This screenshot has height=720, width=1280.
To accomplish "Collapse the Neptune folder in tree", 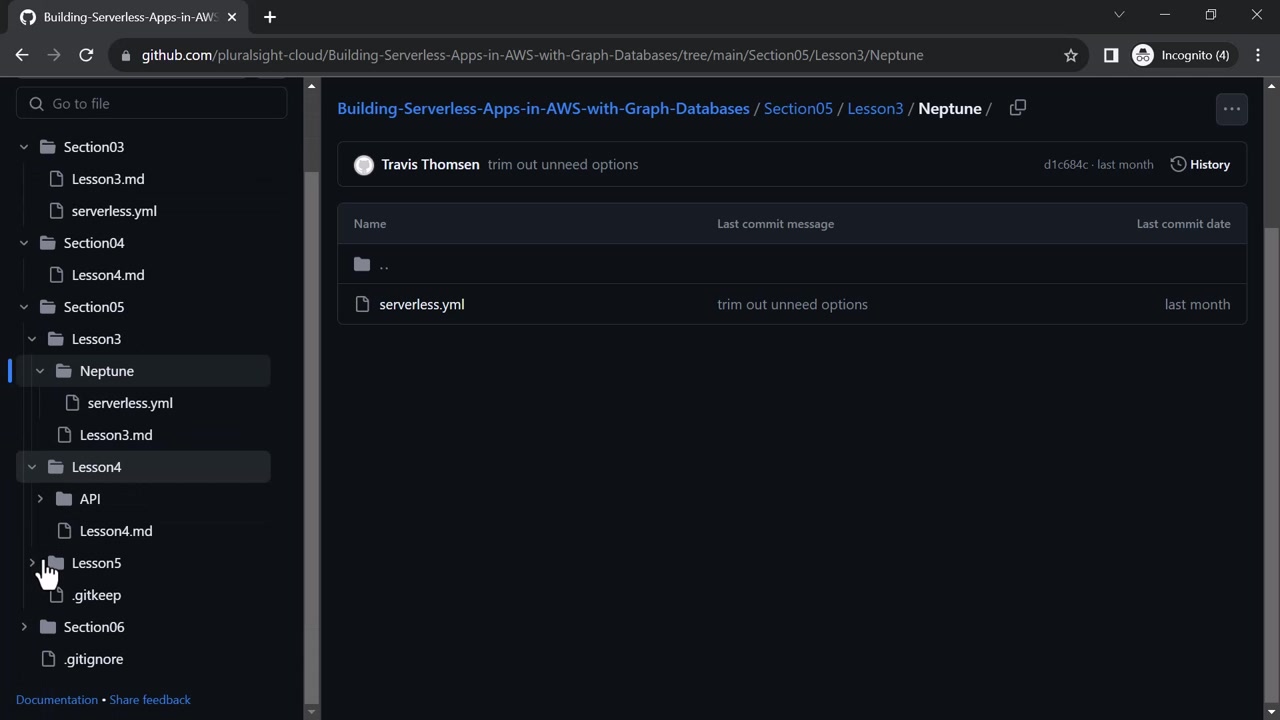I will (x=40, y=371).
